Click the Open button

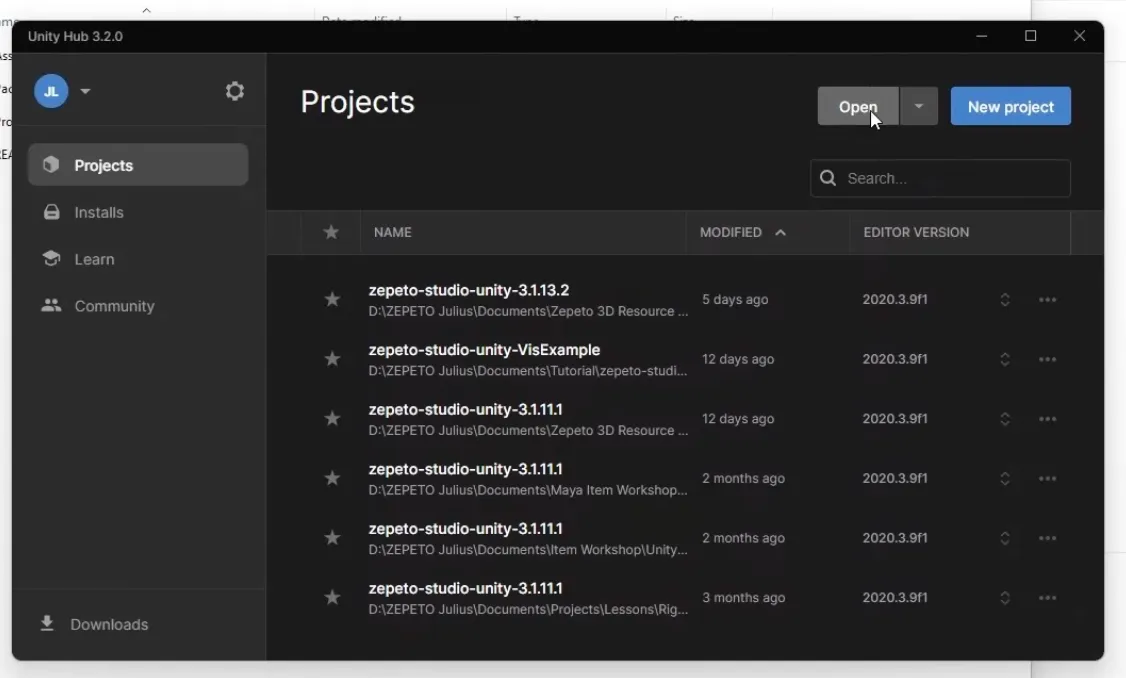pyautogui.click(x=858, y=106)
